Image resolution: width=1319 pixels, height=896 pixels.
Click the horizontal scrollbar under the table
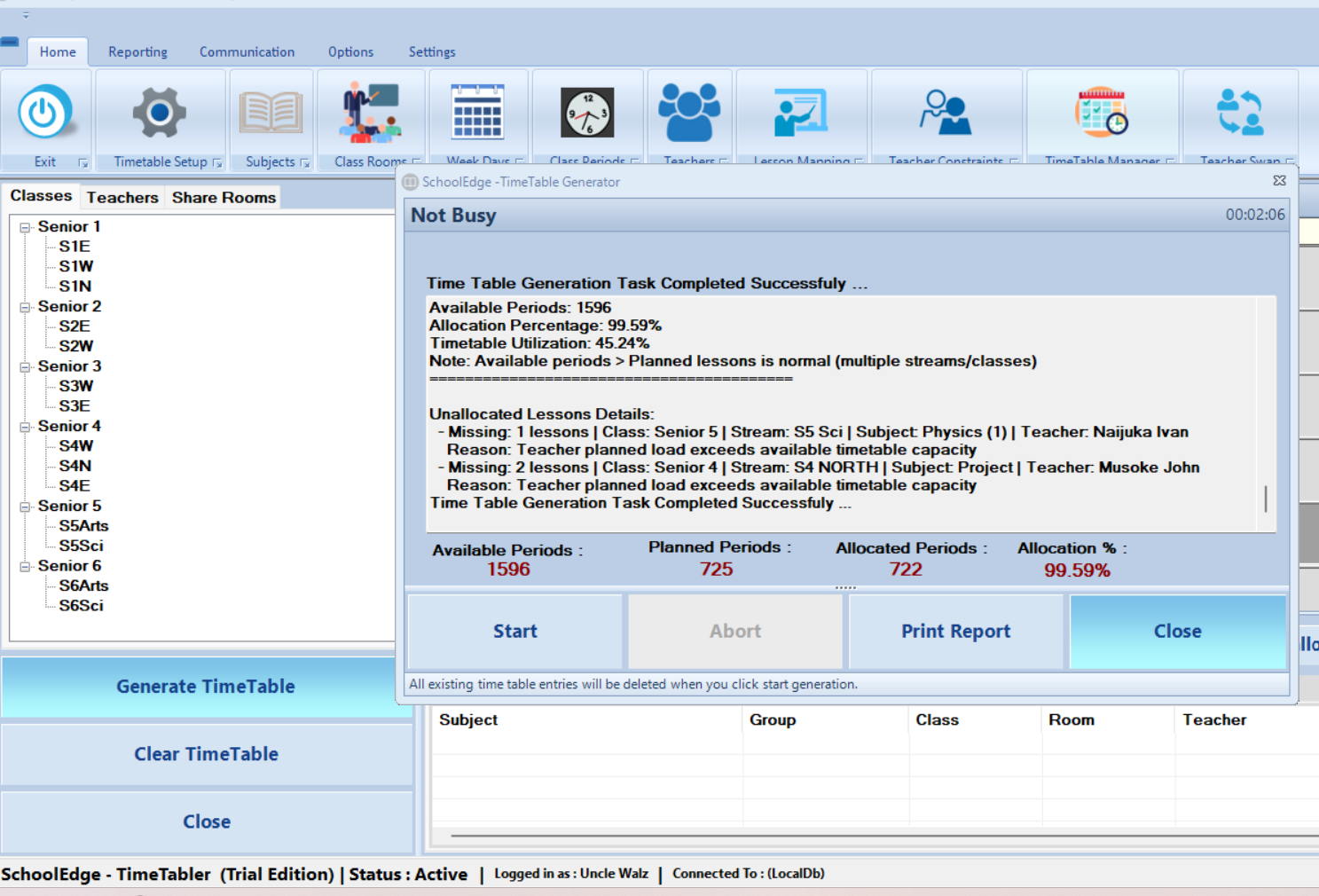pos(884,835)
